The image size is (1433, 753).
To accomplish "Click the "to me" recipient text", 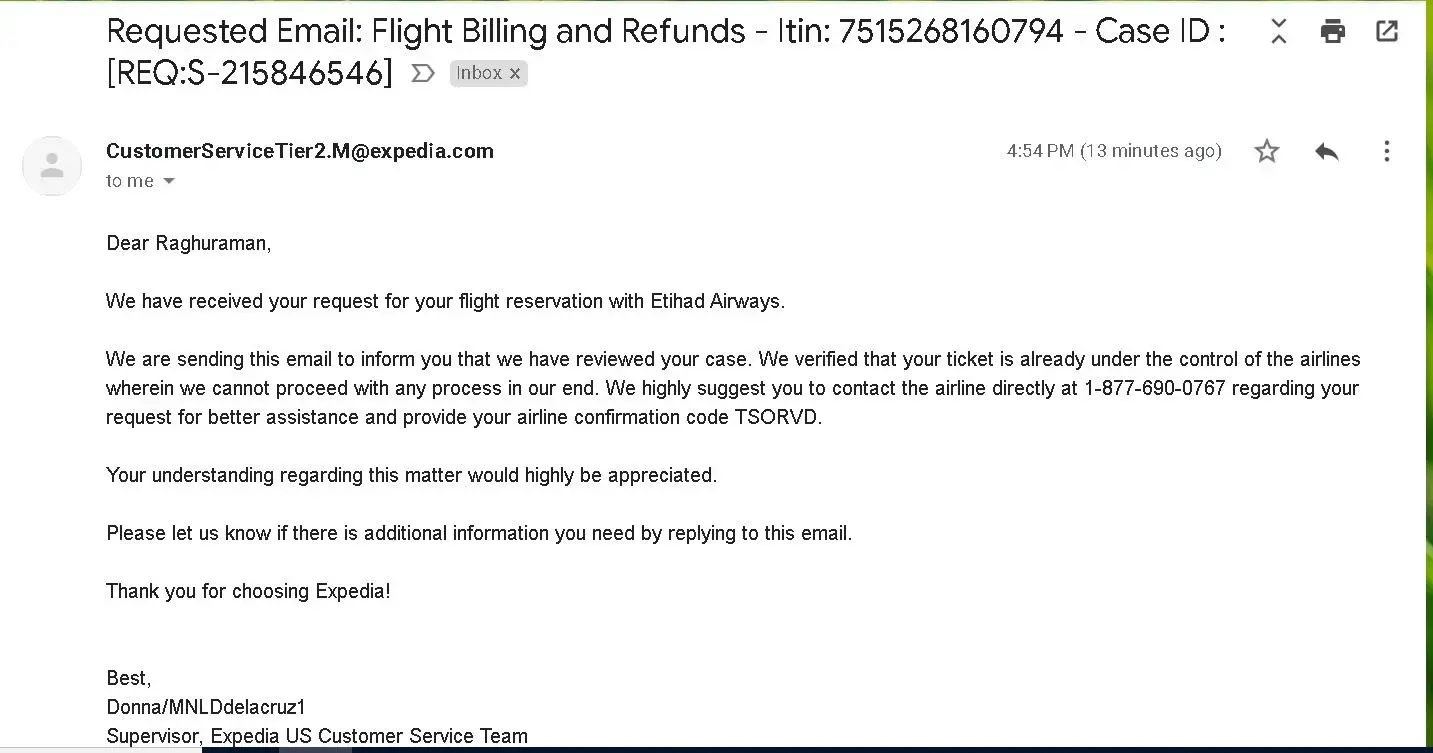I will point(130,181).
